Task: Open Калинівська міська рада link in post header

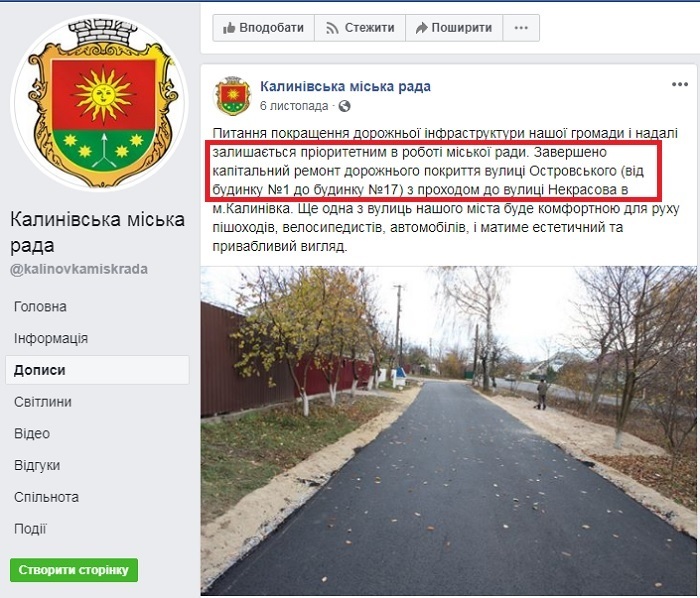Action: [x=345, y=86]
